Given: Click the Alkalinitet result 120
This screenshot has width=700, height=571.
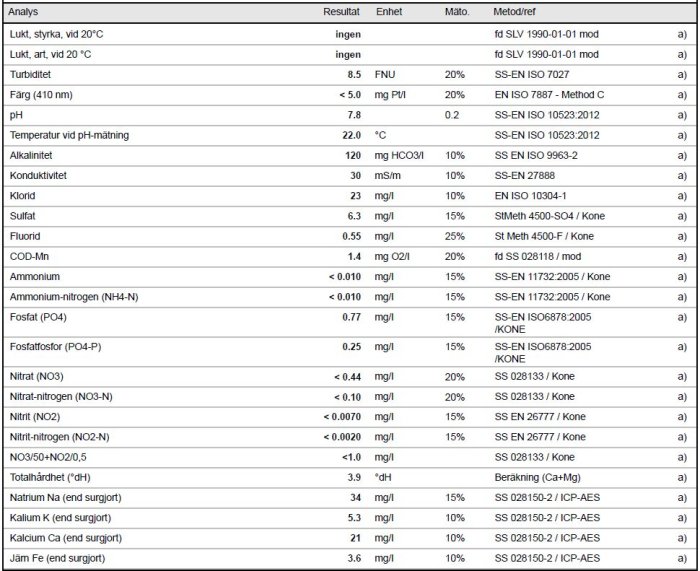Looking at the screenshot, I should click(353, 155).
